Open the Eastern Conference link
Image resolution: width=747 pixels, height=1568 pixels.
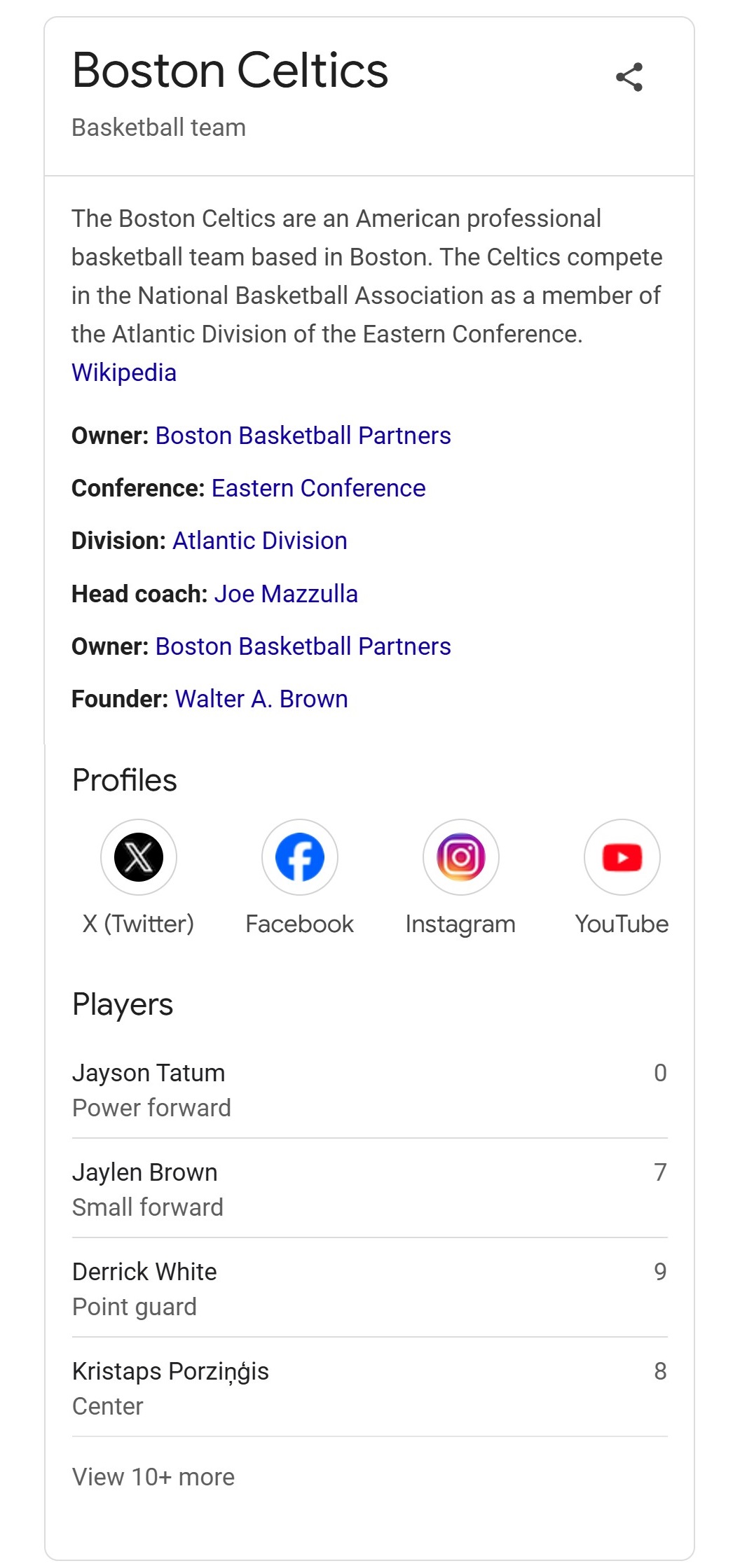point(318,488)
